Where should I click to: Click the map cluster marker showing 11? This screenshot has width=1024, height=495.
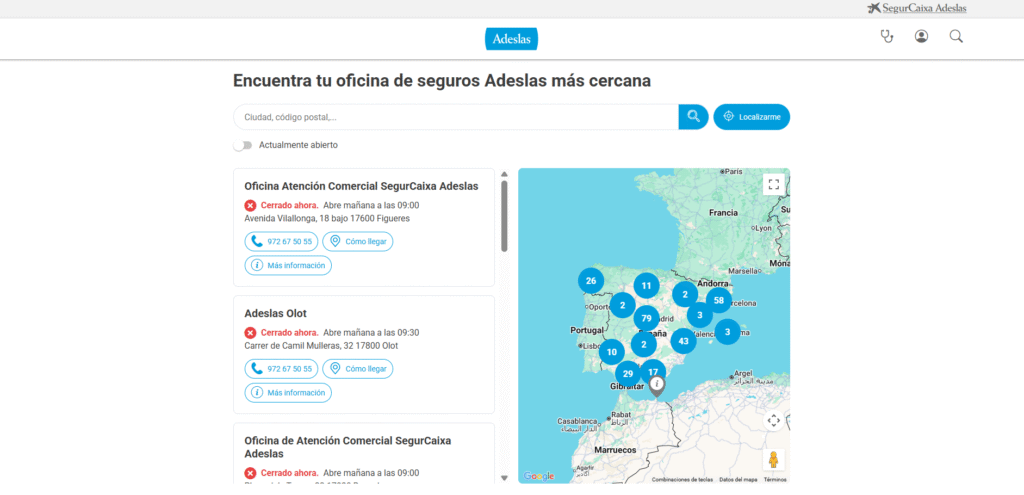coord(647,285)
